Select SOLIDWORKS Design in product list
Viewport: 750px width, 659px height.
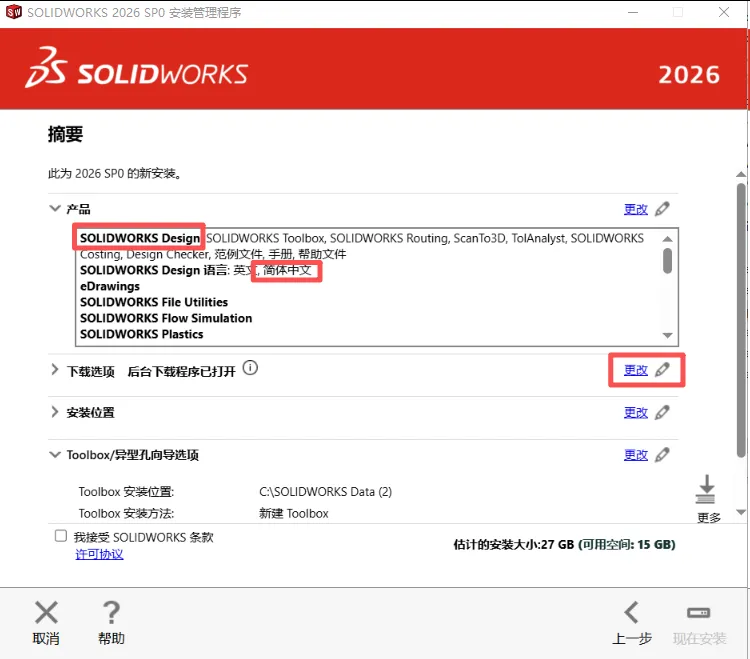tap(140, 238)
